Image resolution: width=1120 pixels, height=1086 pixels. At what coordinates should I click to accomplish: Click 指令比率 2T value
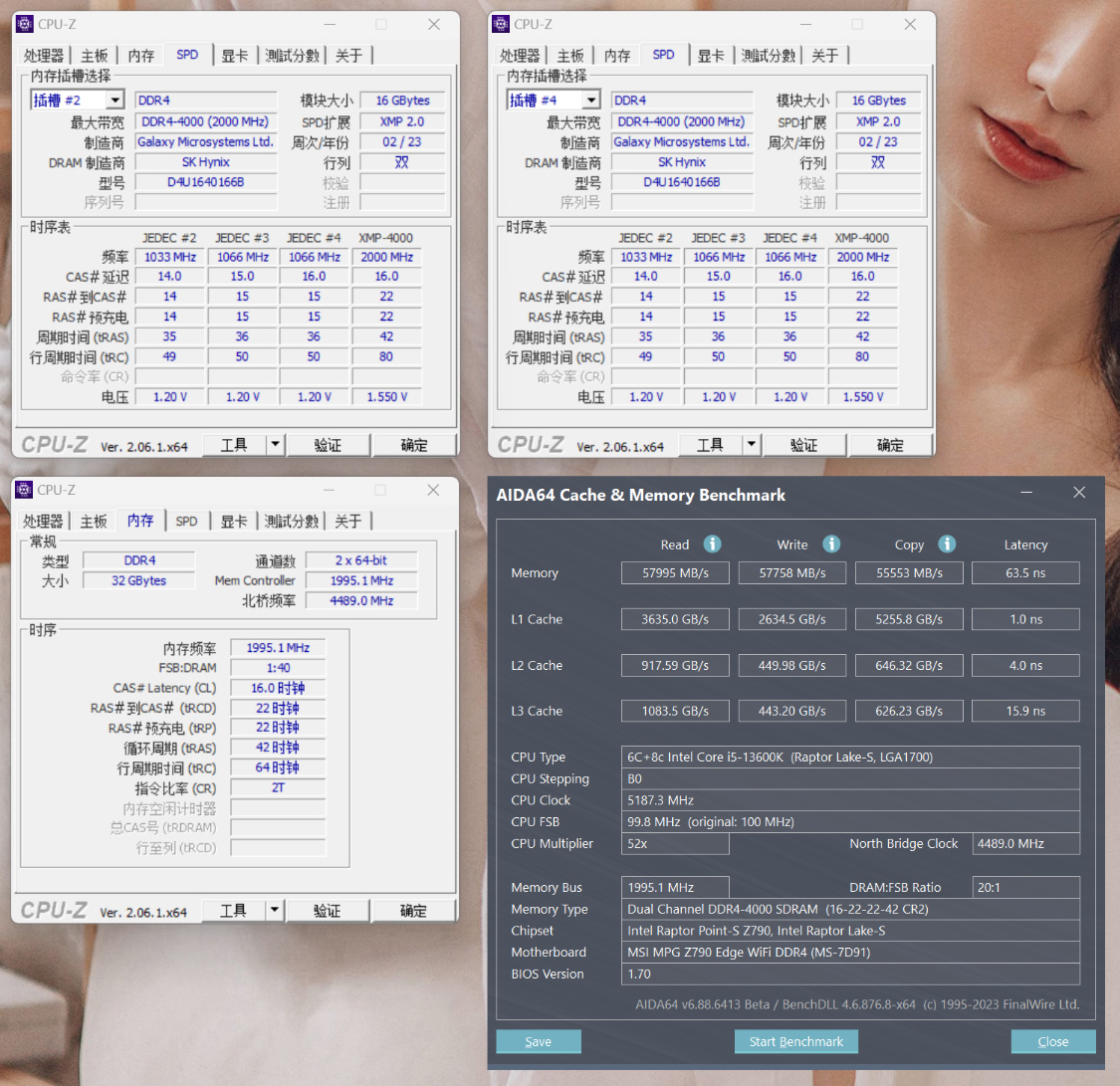[278, 787]
